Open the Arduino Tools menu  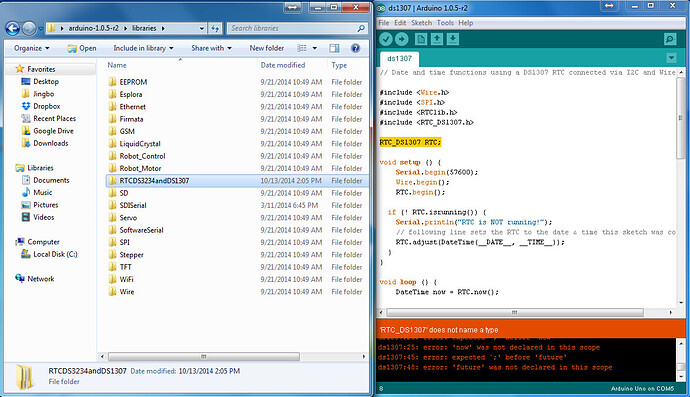pyautogui.click(x=445, y=23)
